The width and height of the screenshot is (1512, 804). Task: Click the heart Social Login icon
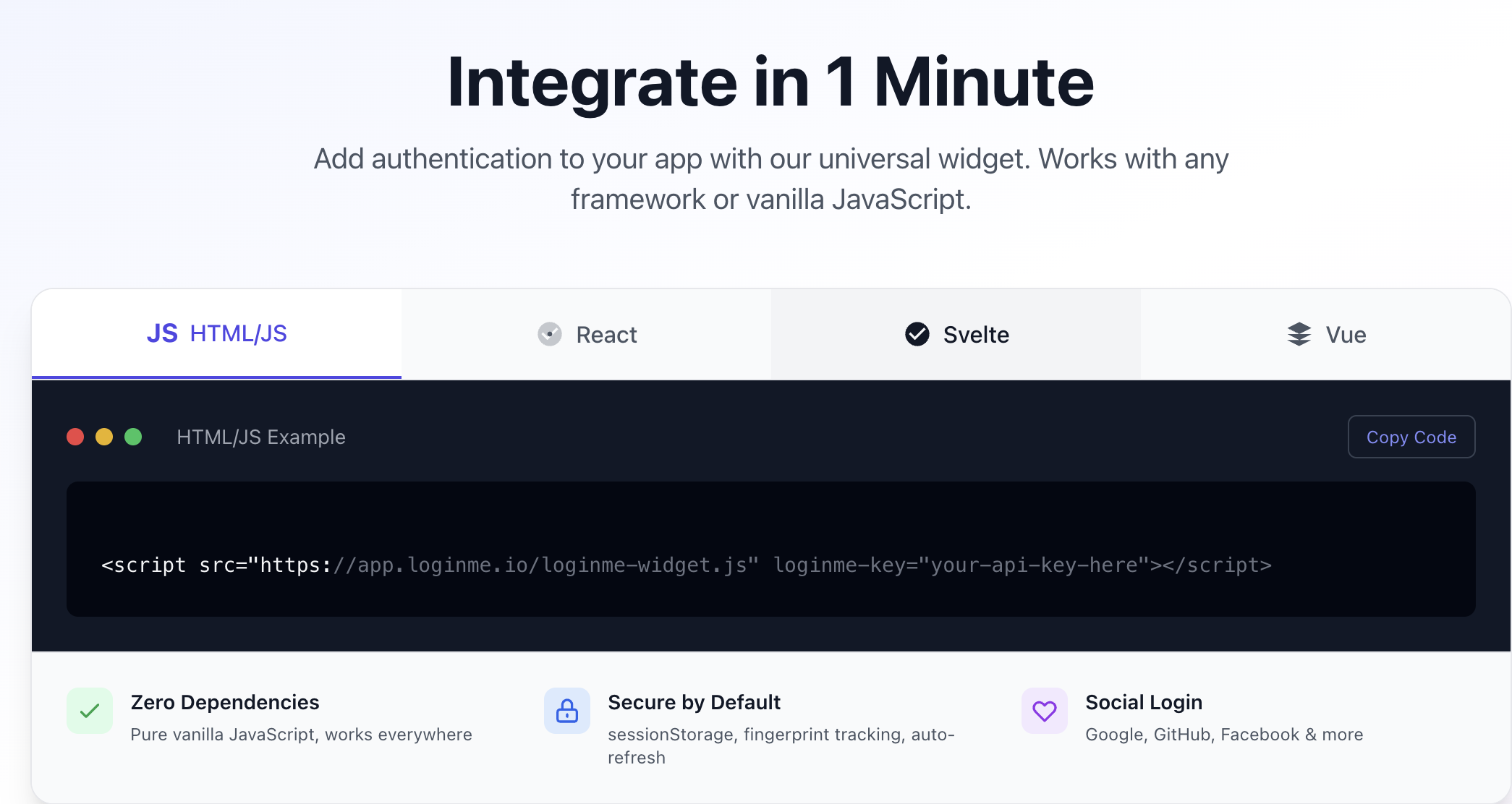[x=1044, y=711]
